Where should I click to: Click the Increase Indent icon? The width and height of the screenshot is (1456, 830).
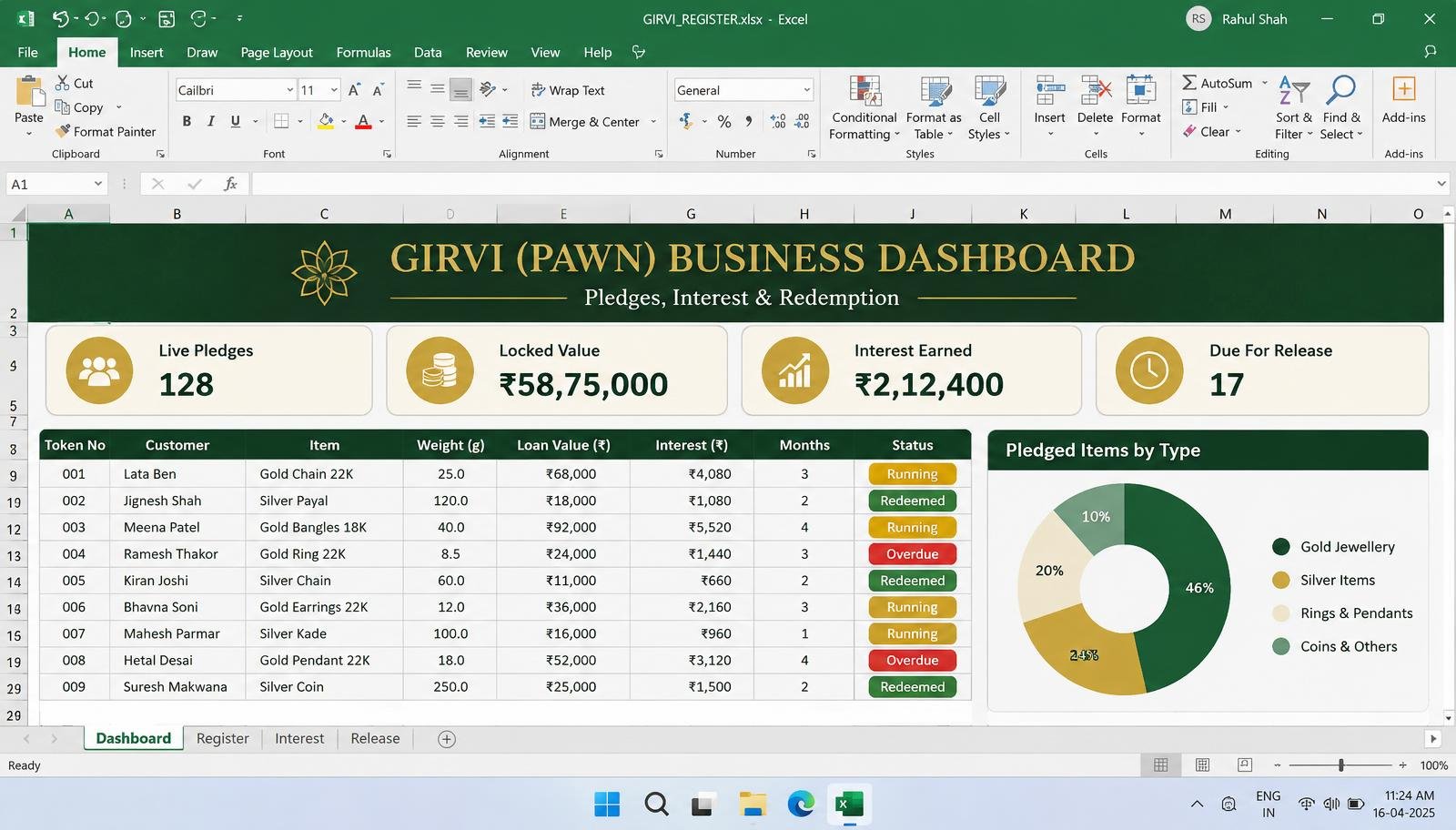pos(511,121)
